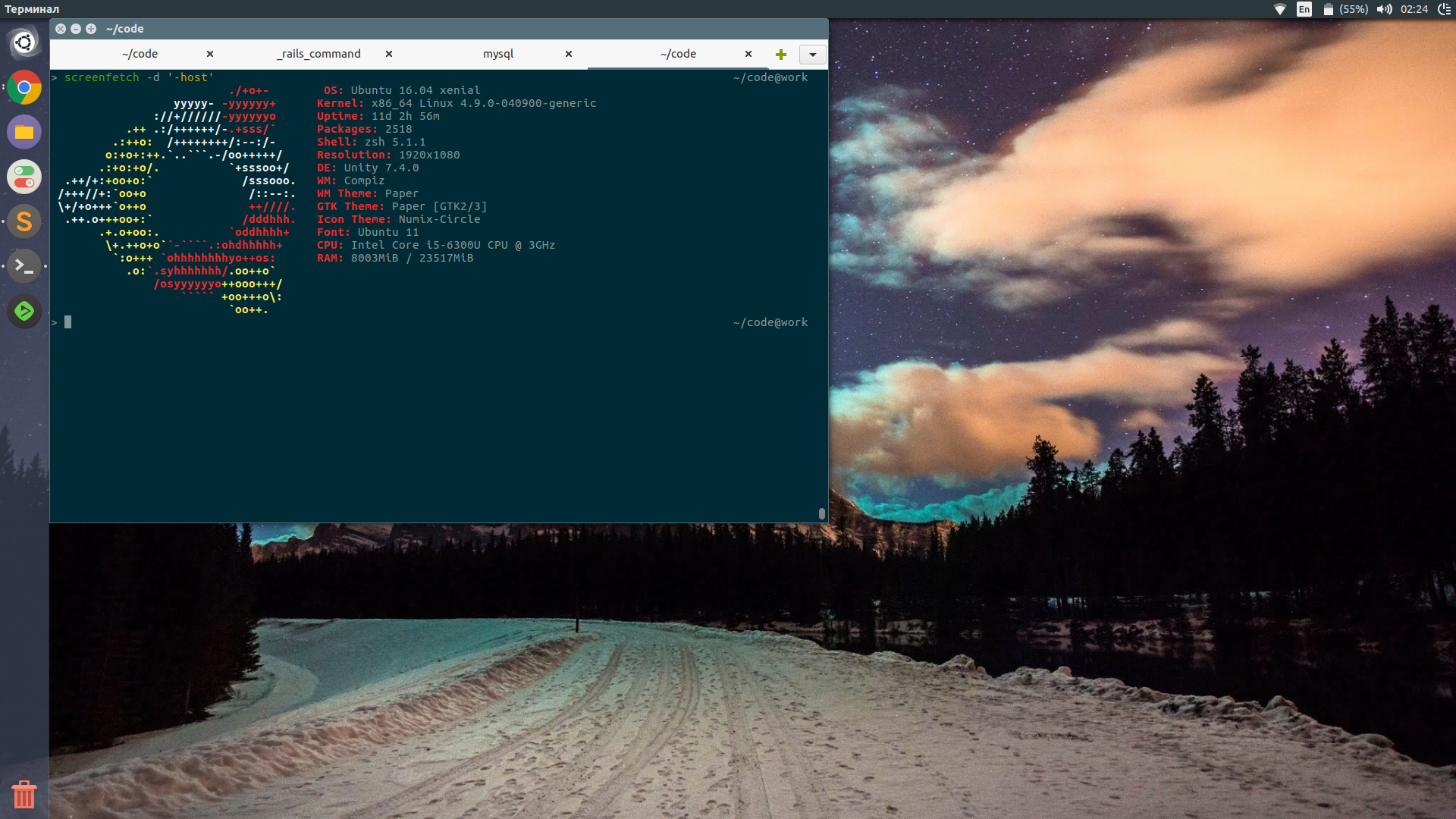Click the terminal scrollbar handle
The image size is (1456, 819).
point(822,513)
